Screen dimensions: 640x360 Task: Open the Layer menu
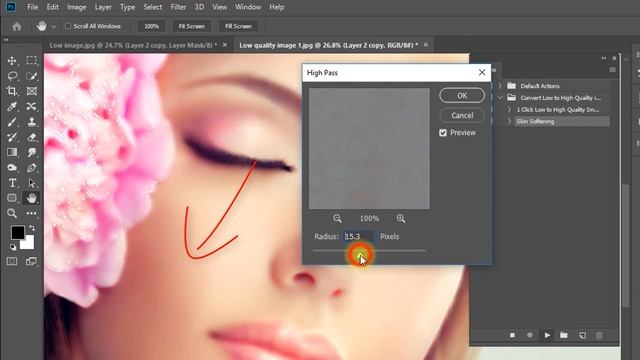[x=103, y=7]
